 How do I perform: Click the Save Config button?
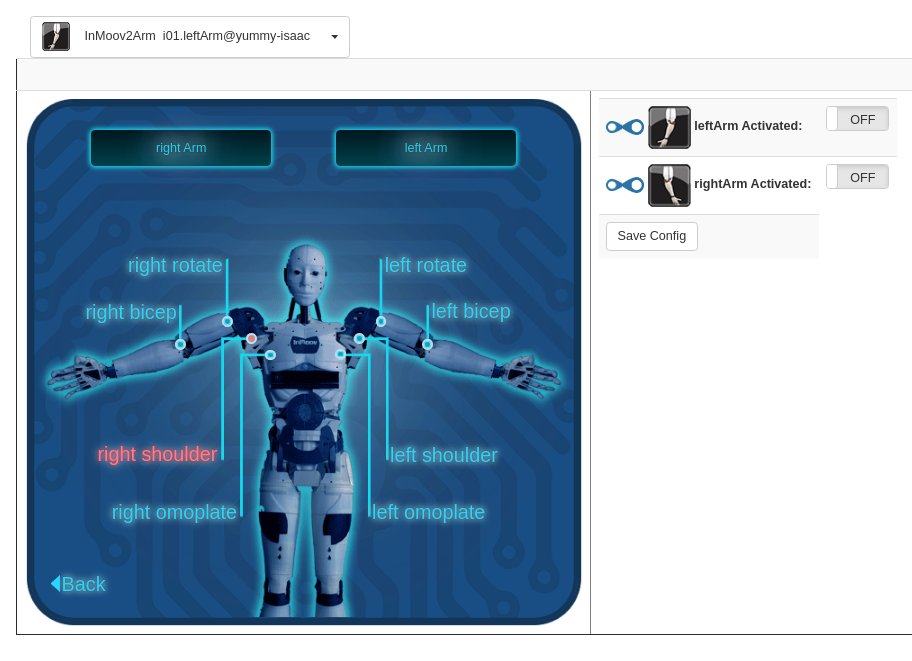coord(651,236)
